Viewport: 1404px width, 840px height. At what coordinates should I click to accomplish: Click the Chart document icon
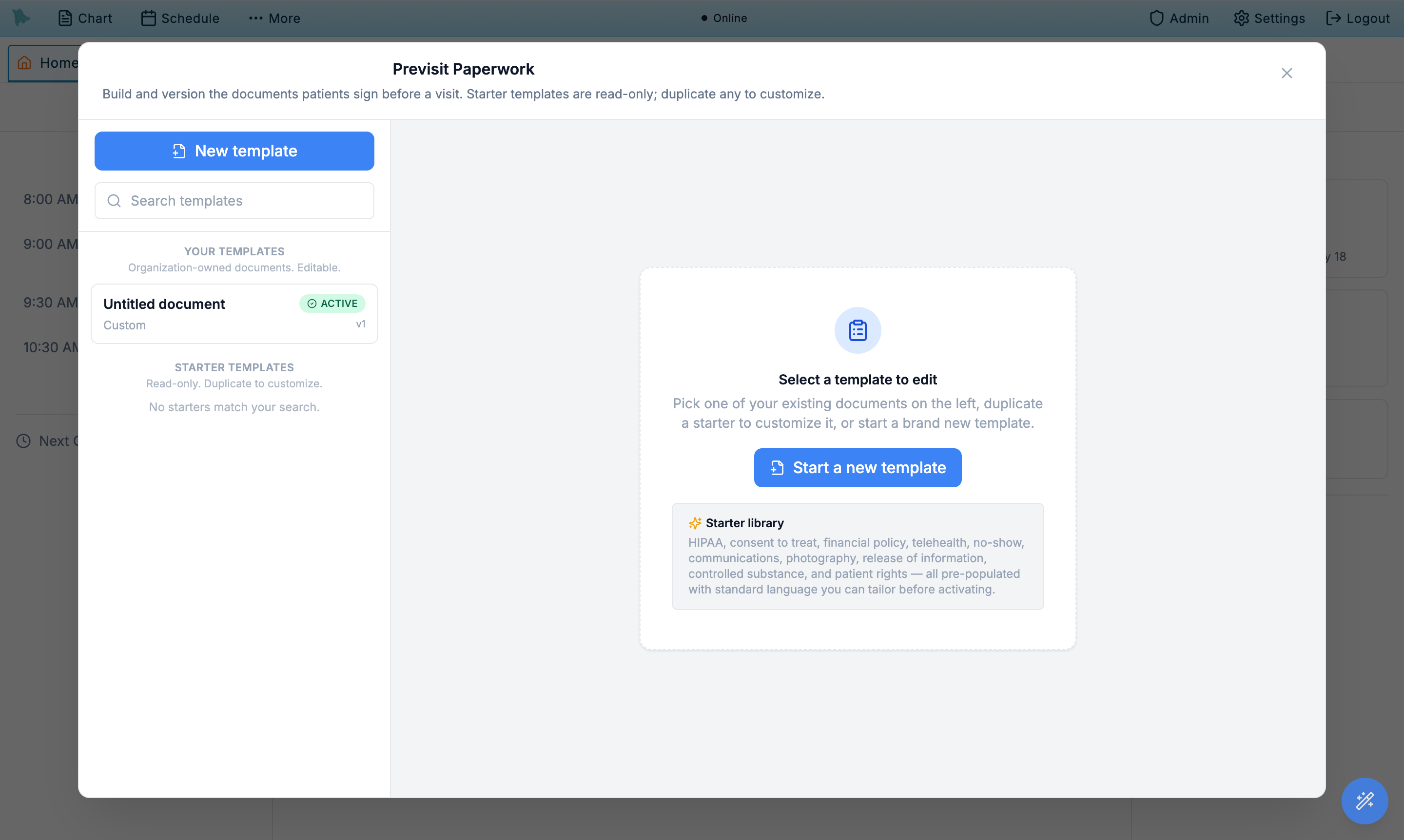(x=65, y=18)
